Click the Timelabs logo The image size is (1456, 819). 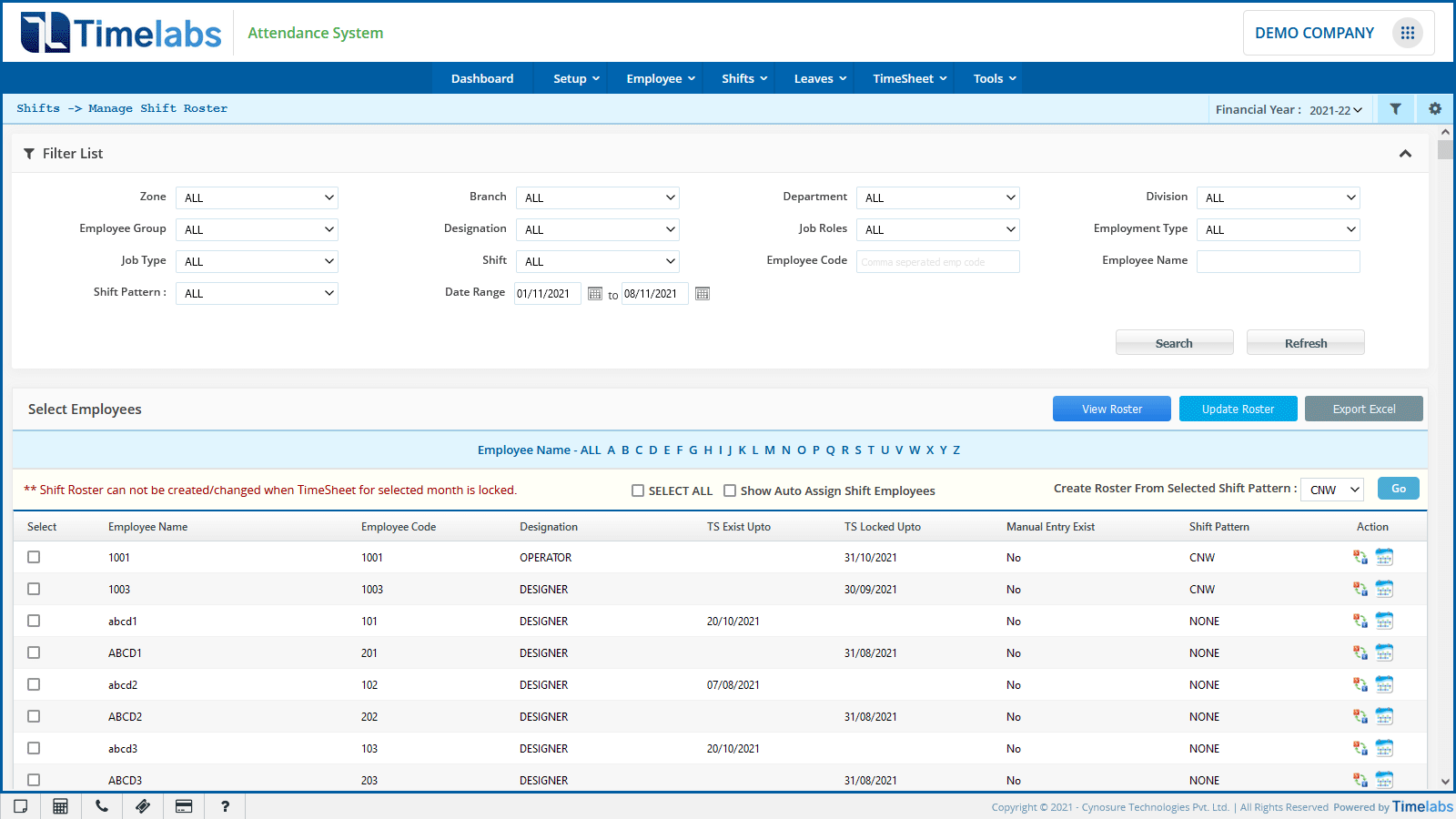tap(121, 33)
